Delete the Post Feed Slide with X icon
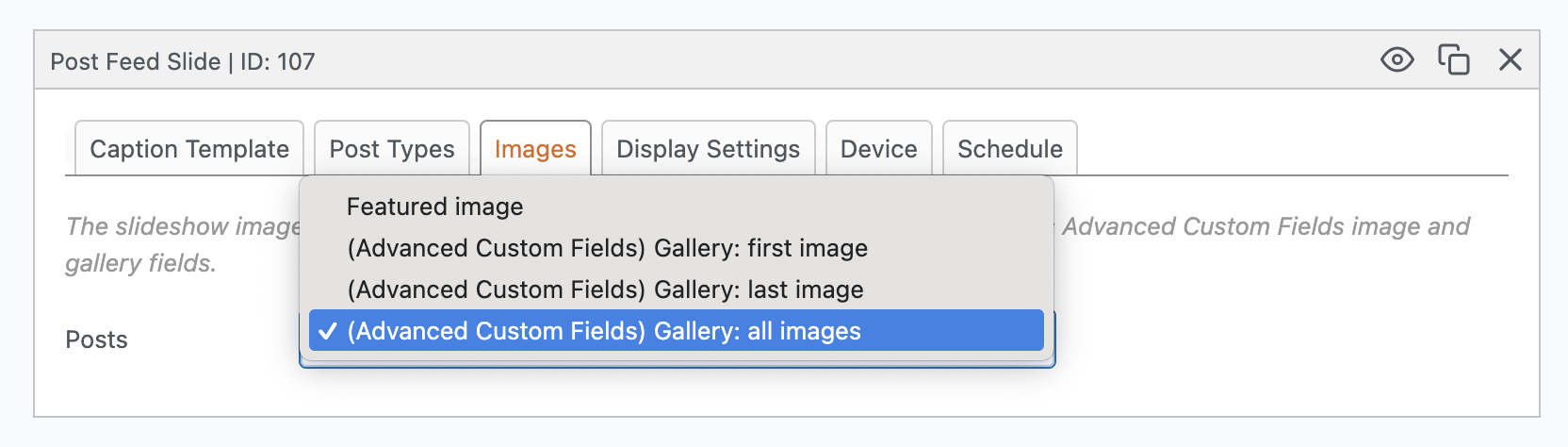Image resolution: width=1568 pixels, height=447 pixels. pos(1510,60)
